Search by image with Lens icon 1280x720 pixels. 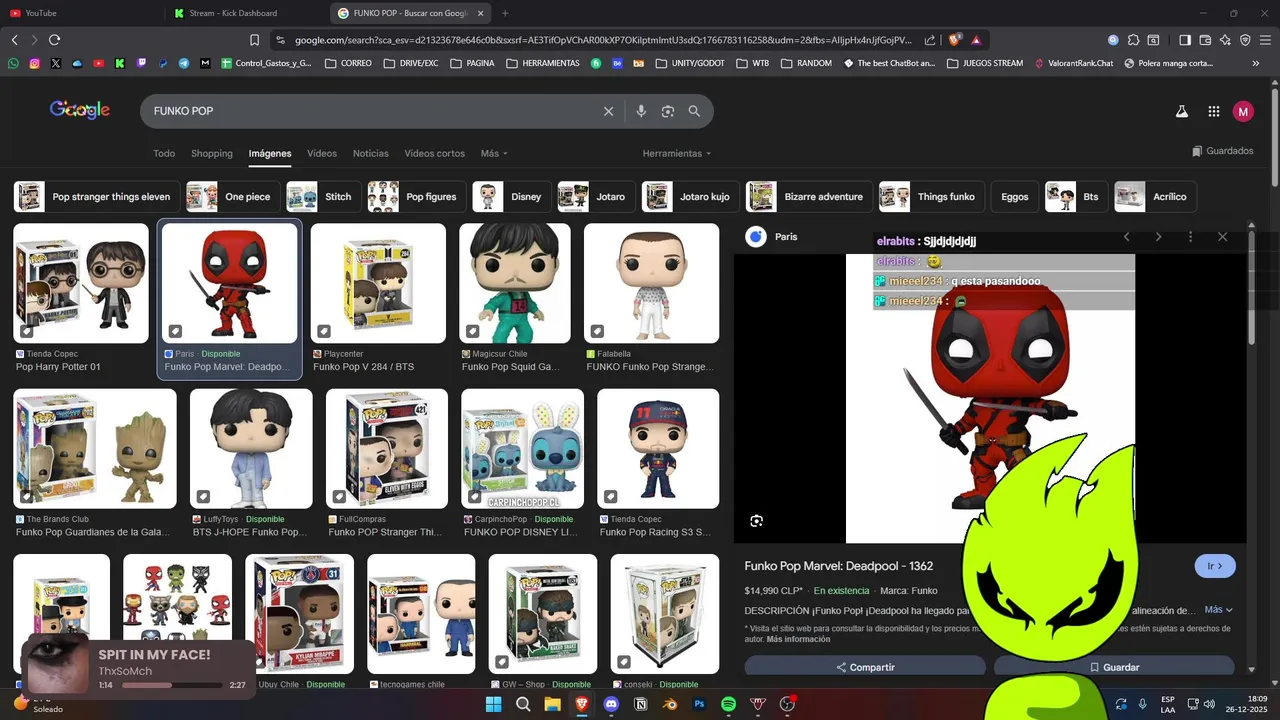(x=668, y=111)
